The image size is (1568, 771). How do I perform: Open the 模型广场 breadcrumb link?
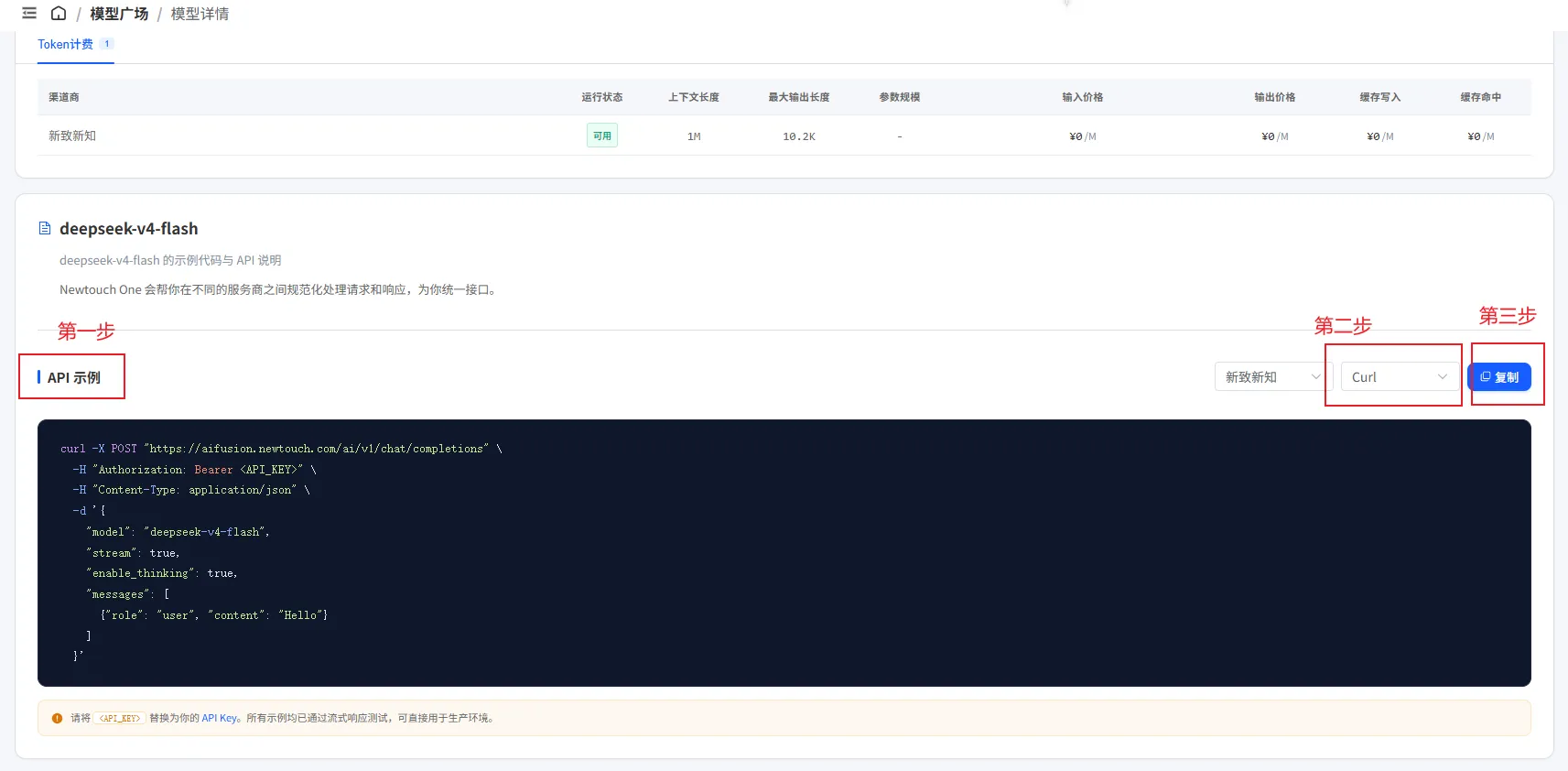pyautogui.click(x=119, y=14)
